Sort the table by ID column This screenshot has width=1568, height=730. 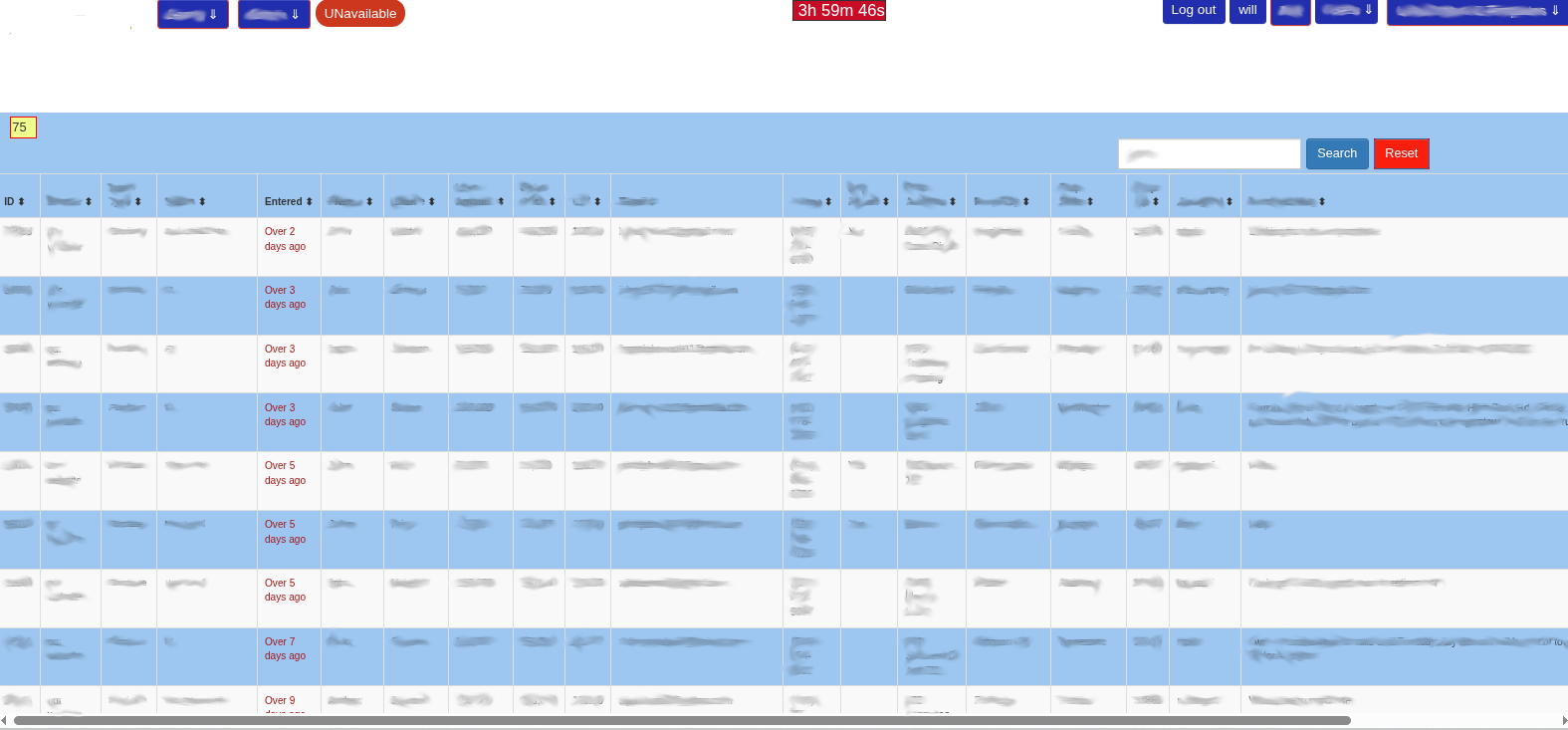[x=14, y=202]
